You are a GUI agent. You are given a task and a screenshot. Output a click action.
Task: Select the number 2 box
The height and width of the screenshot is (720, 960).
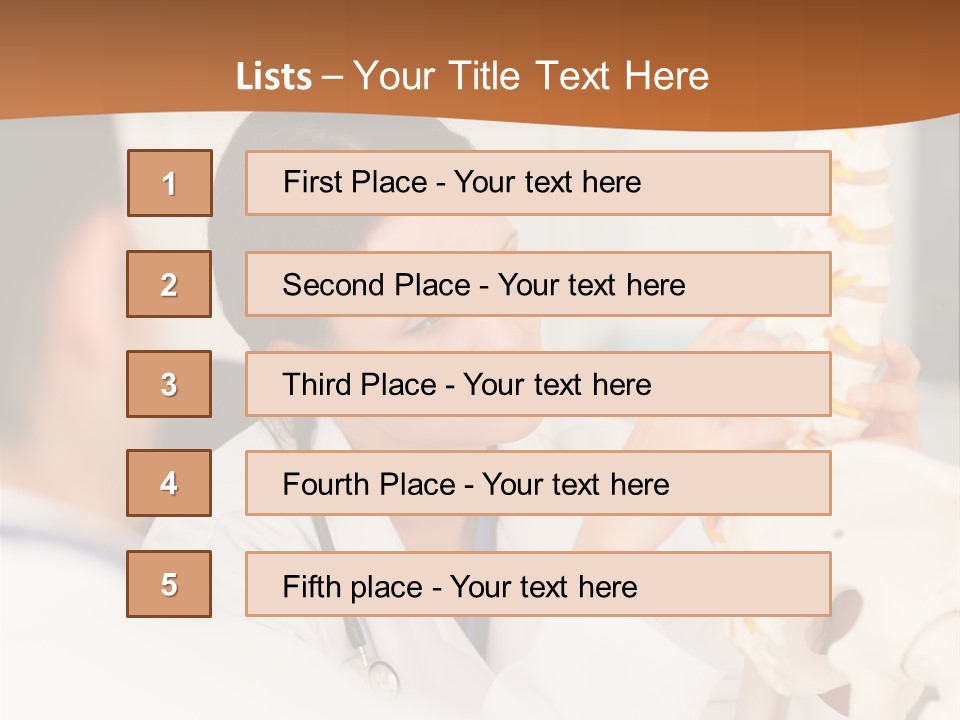pyautogui.click(x=170, y=284)
